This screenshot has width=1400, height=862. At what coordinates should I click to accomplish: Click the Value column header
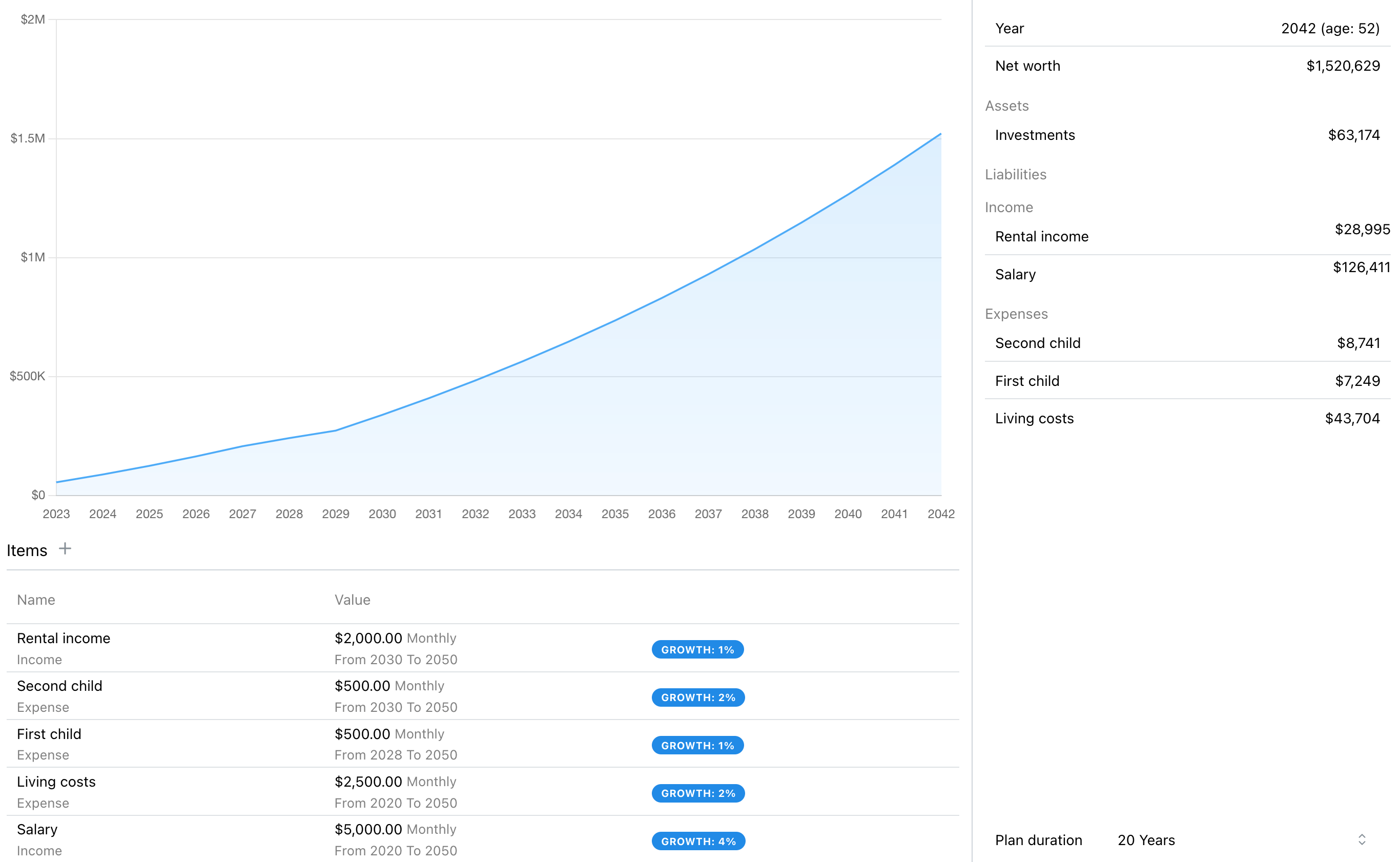pos(352,599)
